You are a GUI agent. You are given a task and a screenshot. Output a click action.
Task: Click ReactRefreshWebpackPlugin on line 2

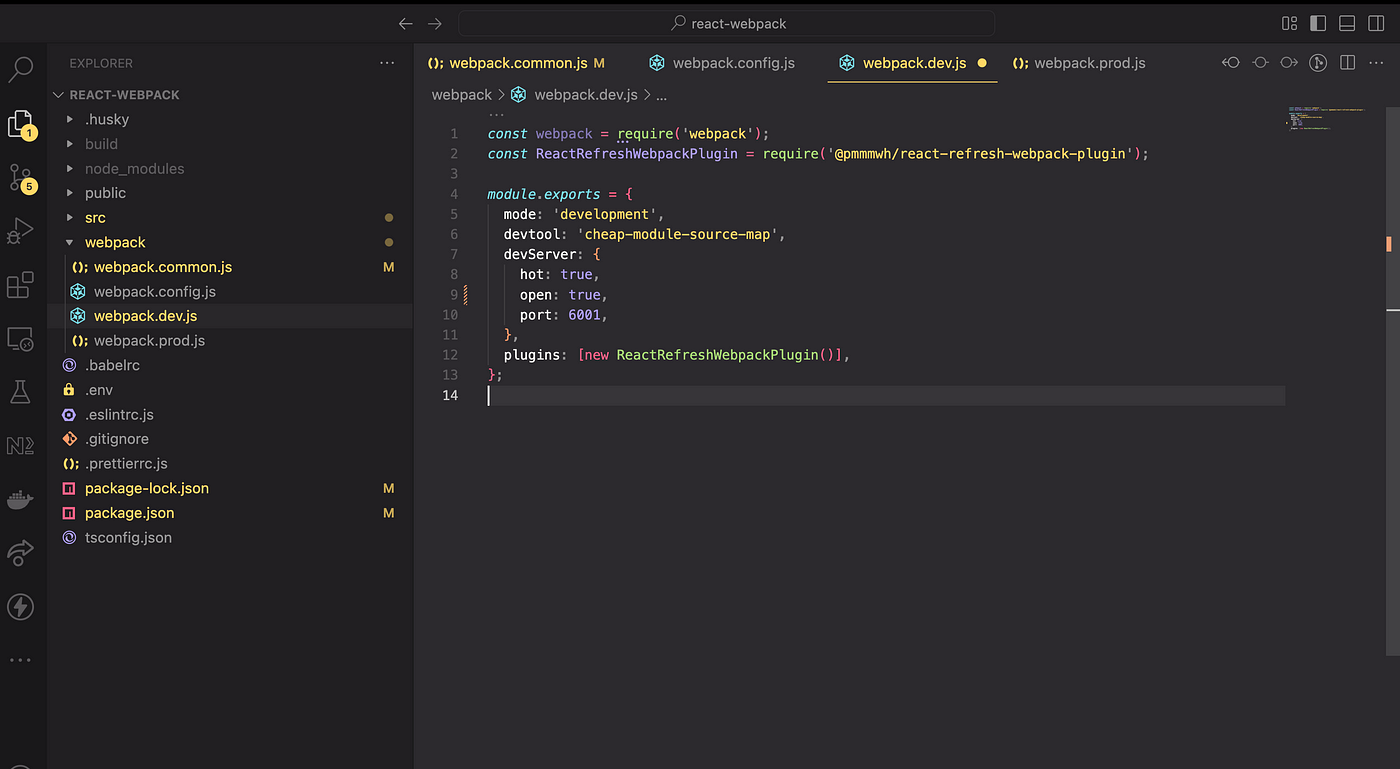point(635,154)
